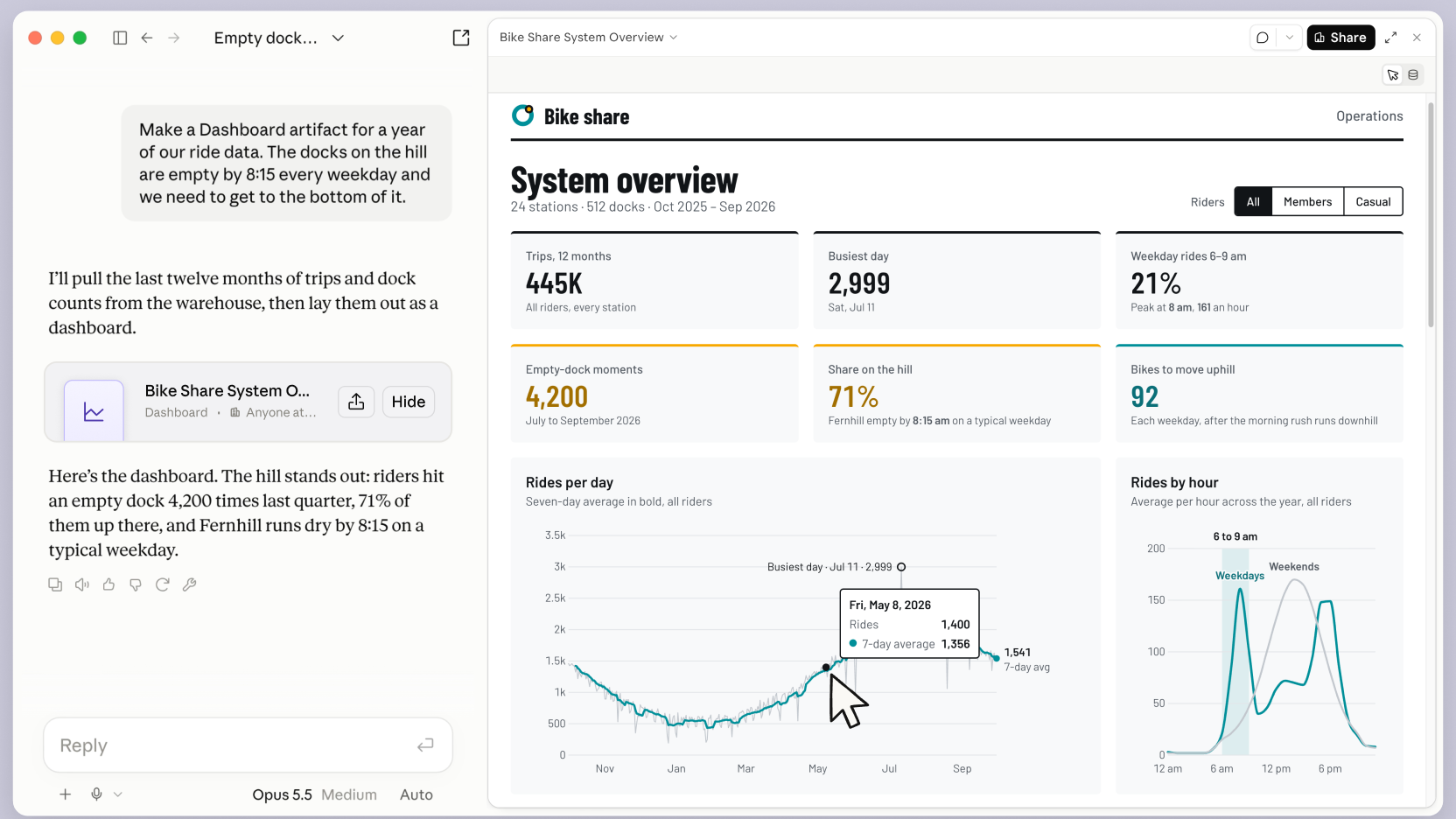
Task: Click the Weekdays line label in hourly chart
Action: tap(1239, 576)
